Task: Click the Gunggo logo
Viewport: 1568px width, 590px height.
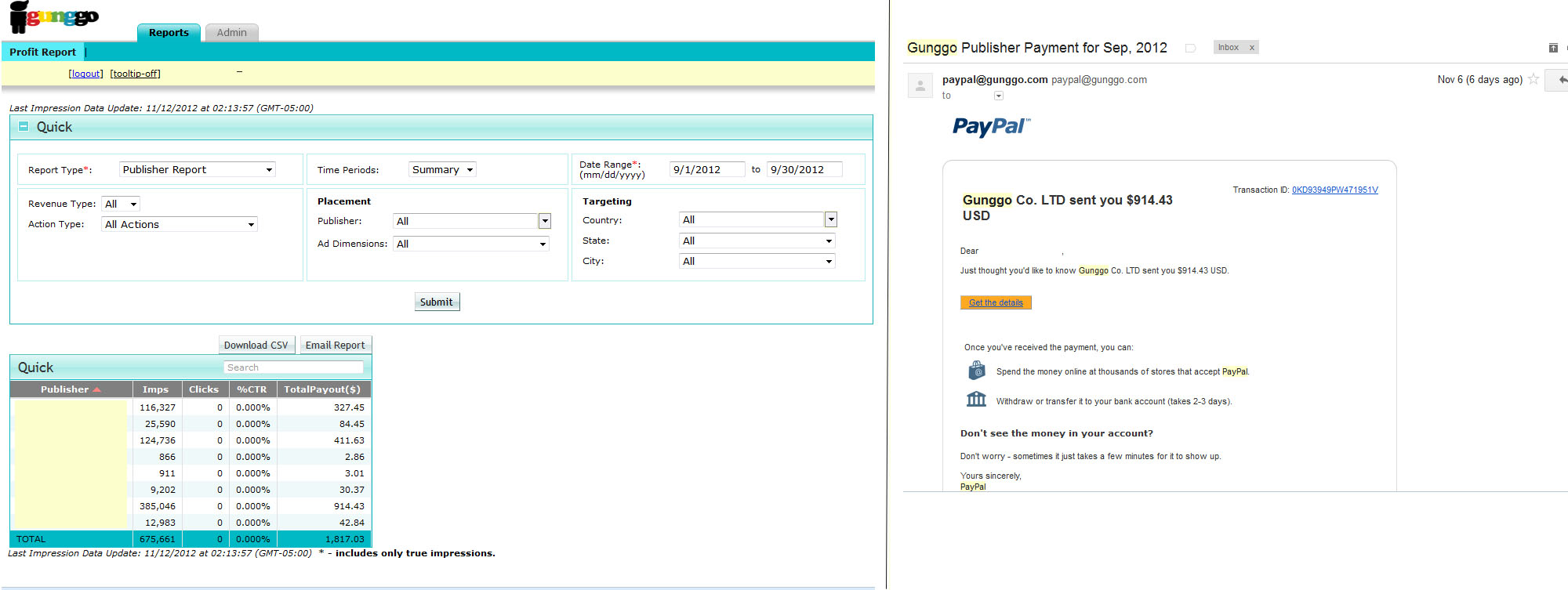Action: pyautogui.click(x=54, y=16)
